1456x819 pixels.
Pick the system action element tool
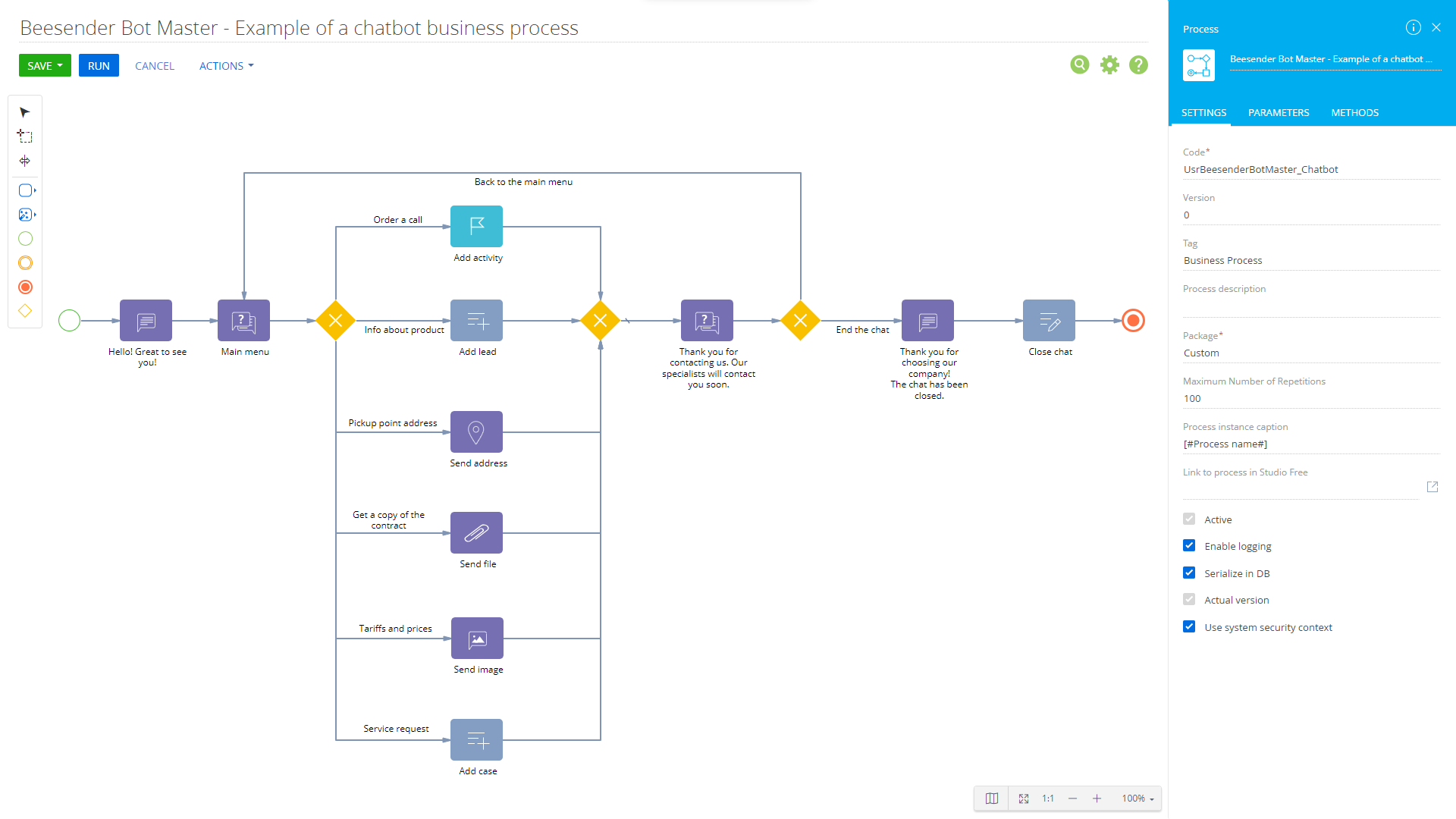pyautogui.click(x=25, y=215)
